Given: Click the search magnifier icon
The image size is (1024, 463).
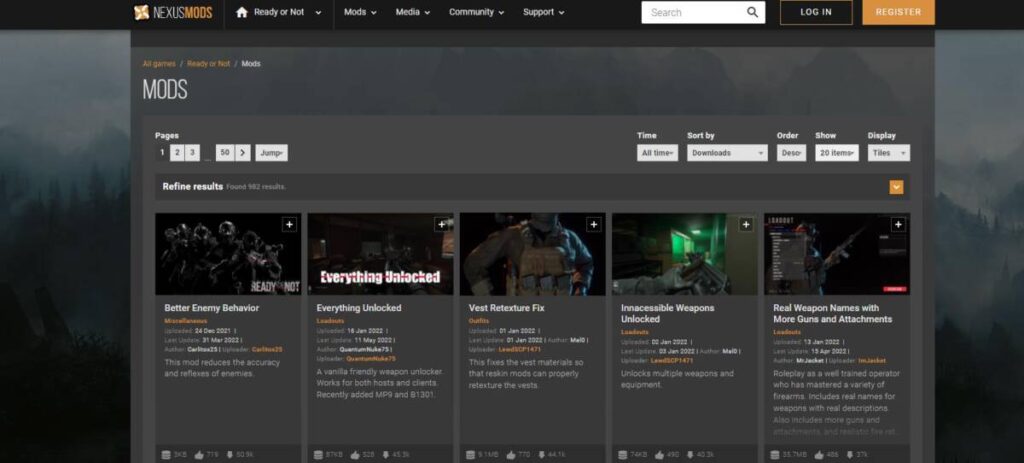Looking at the screenshot, I should [752, 12].
